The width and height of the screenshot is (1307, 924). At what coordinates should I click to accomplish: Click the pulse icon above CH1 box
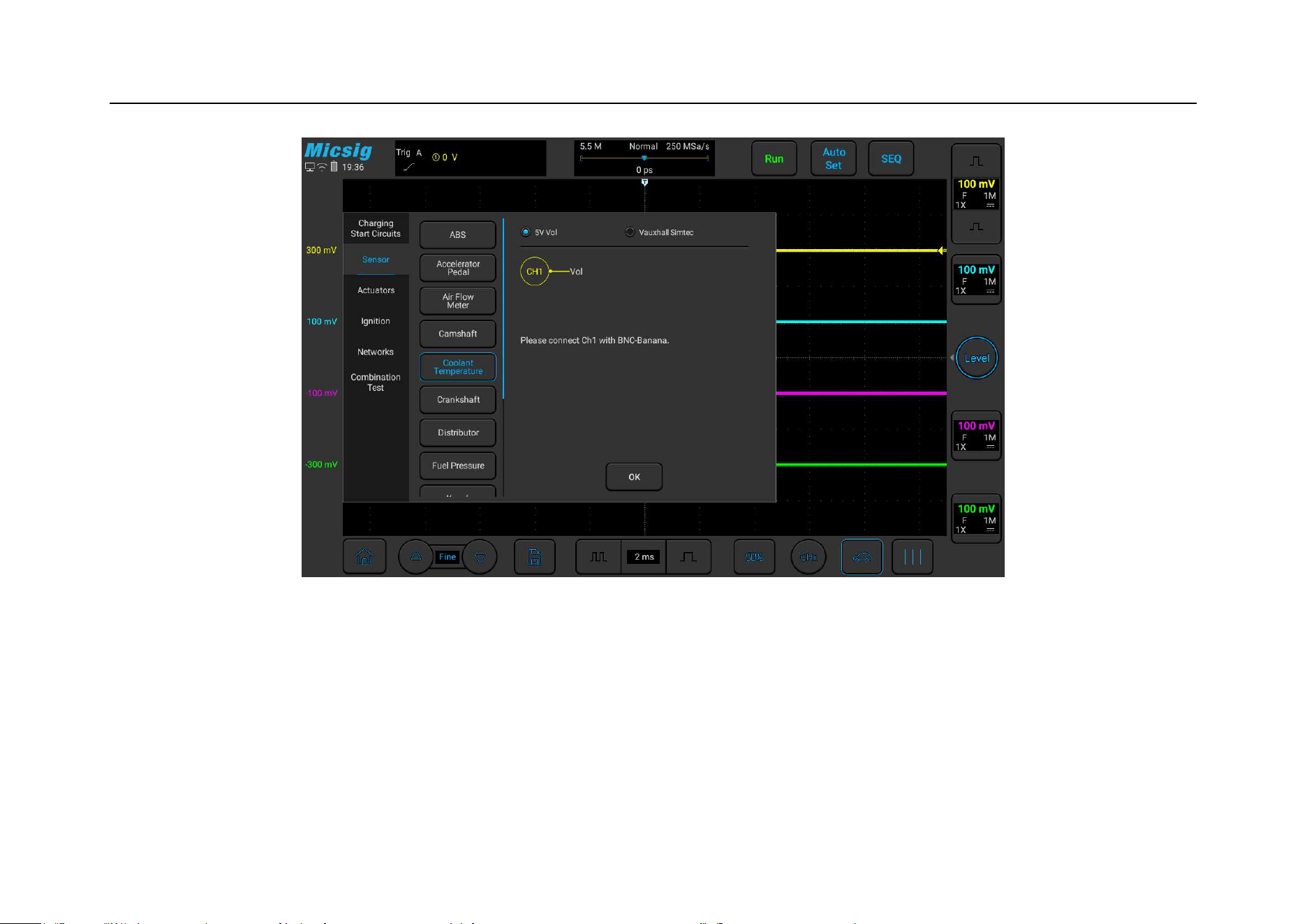[976, 161]
